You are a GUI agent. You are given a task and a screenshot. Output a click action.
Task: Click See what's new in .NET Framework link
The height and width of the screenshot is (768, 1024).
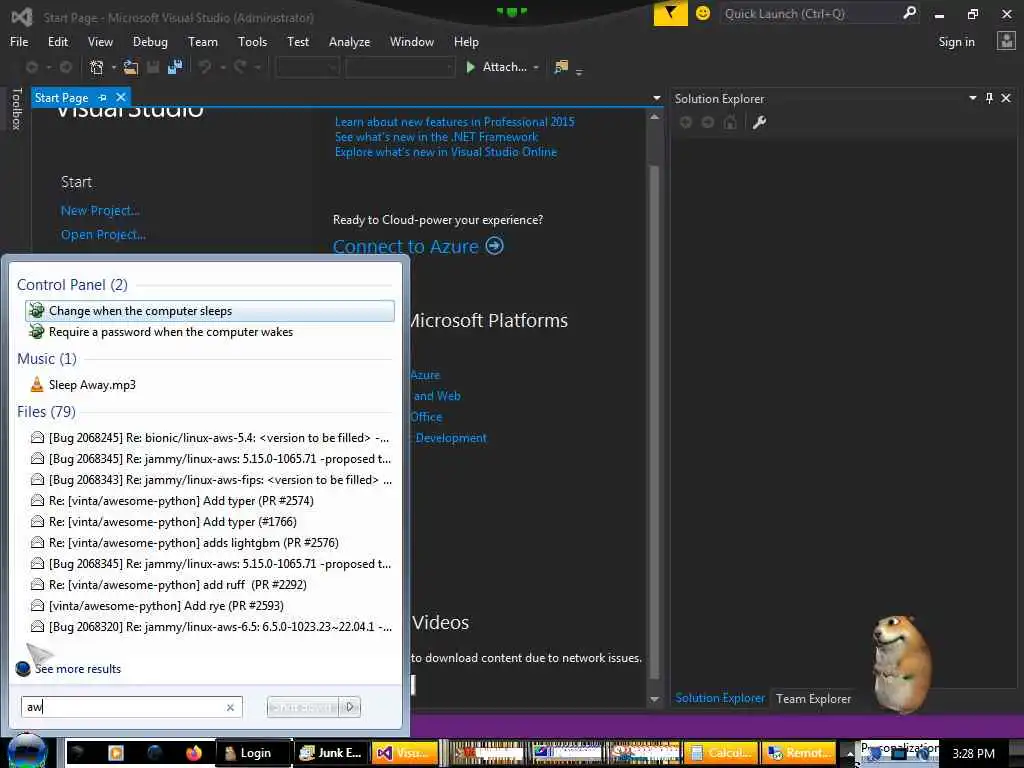[x=436, y=136]
